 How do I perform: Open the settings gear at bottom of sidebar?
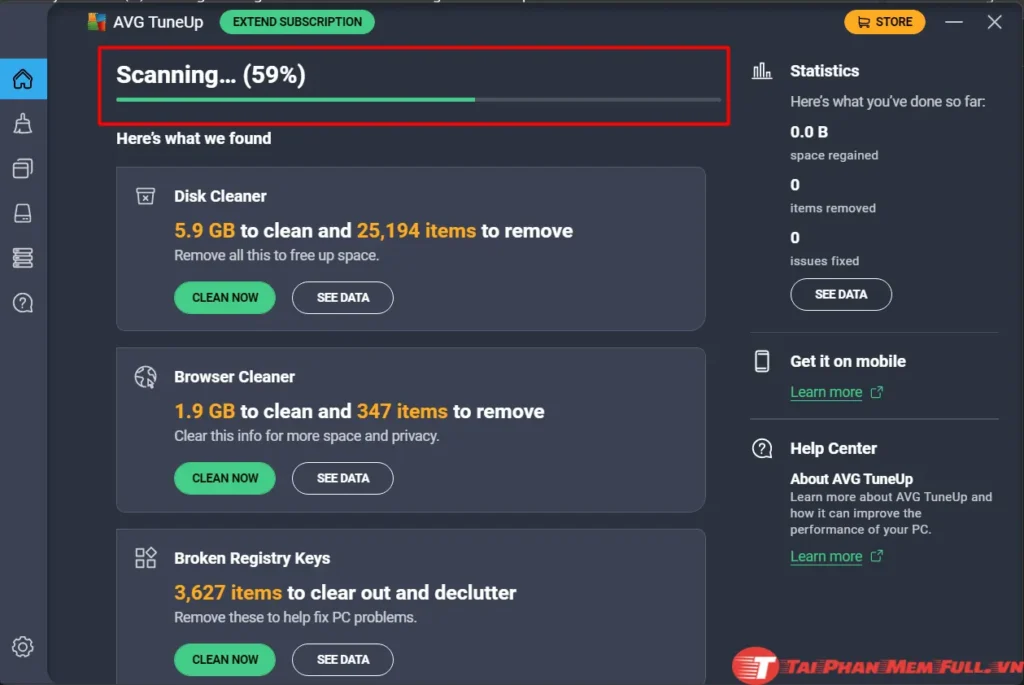click(23, 647)
